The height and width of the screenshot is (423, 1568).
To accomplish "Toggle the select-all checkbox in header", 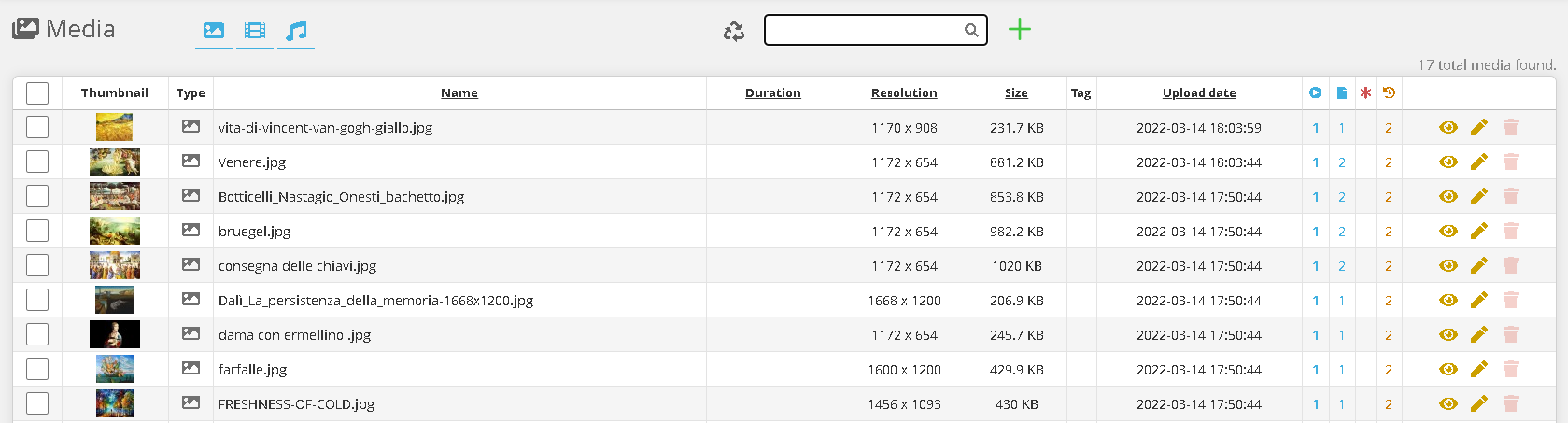I will point(37,93).
